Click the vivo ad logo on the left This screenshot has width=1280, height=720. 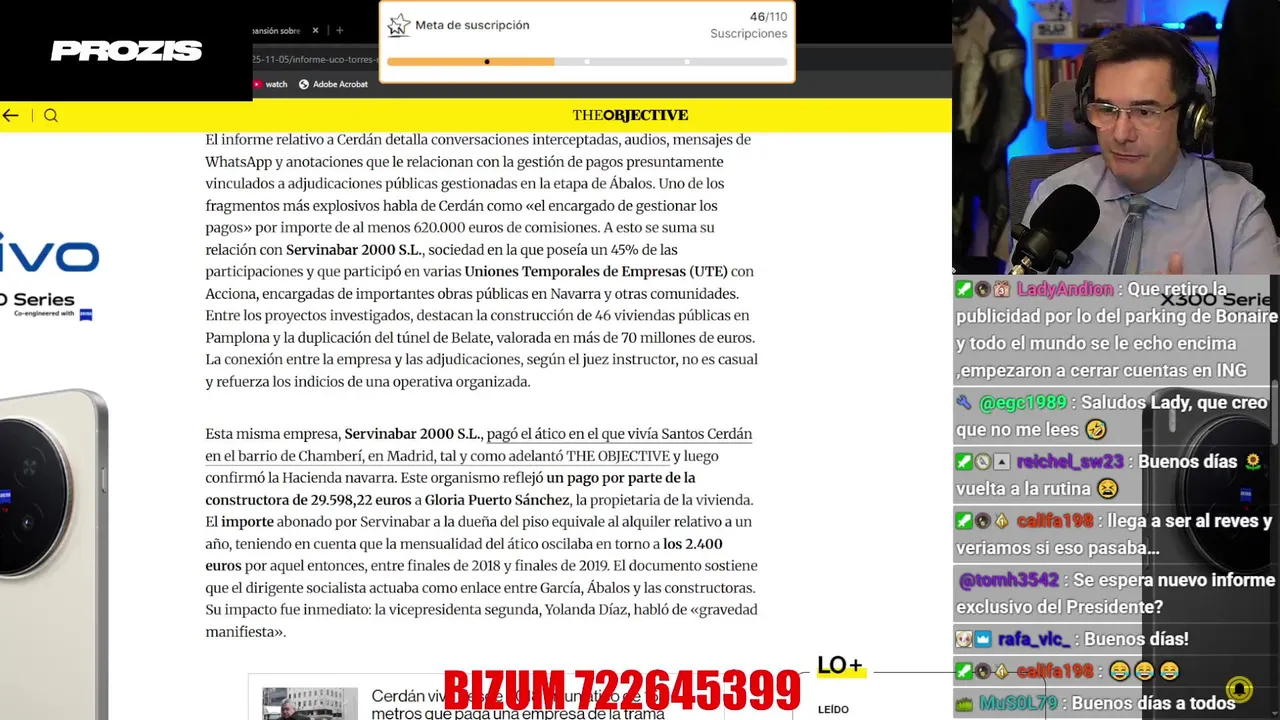[50, 255]
